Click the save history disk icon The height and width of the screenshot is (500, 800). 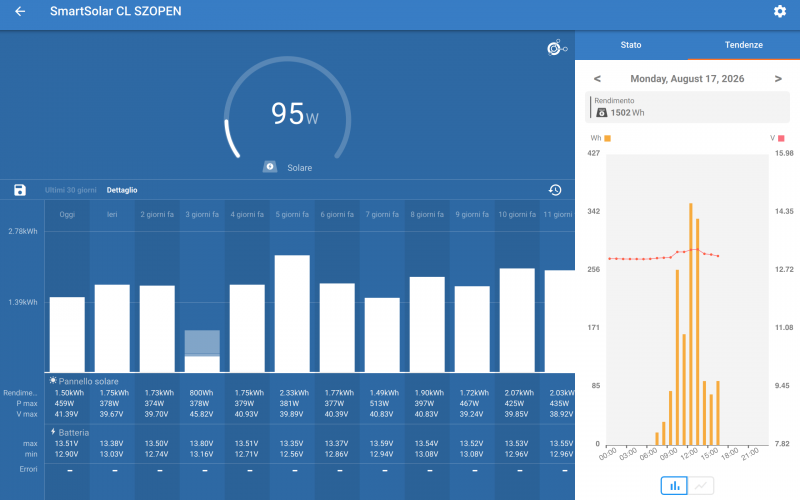coord(20,190)
